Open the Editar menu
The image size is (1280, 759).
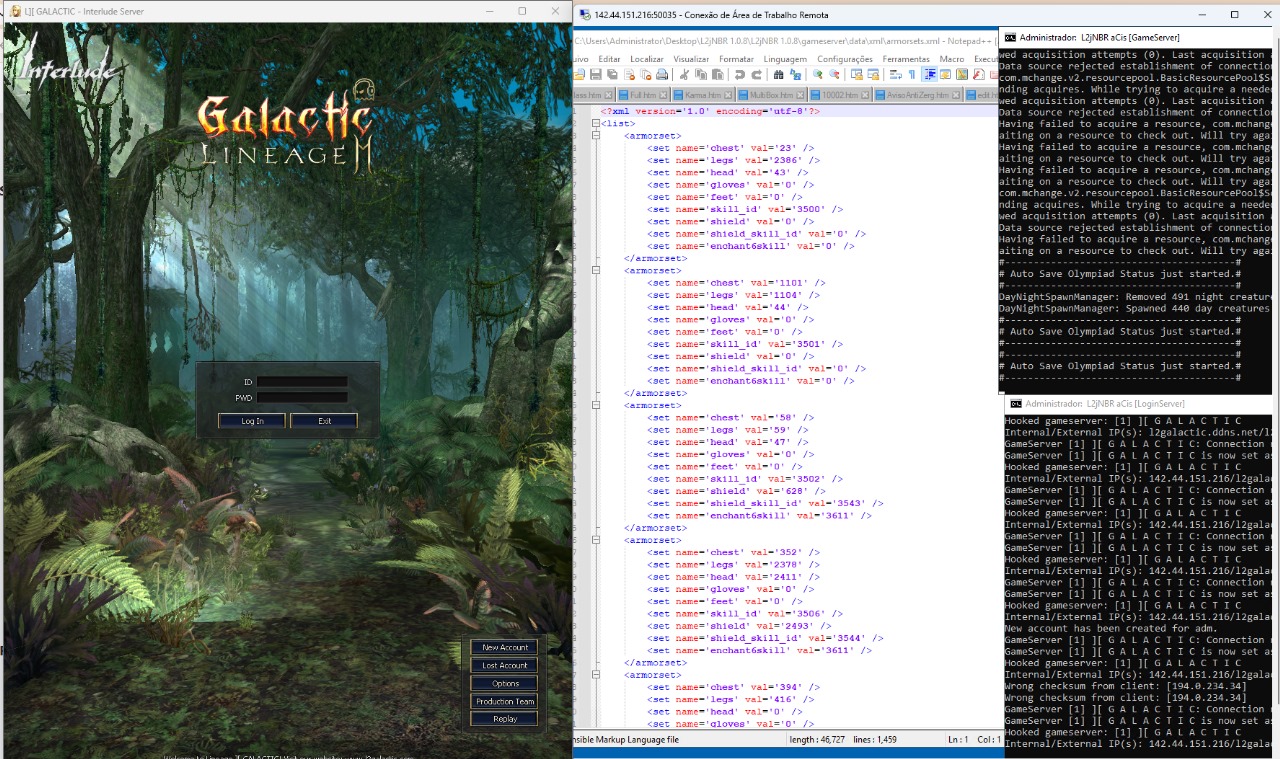coord(609,59)
